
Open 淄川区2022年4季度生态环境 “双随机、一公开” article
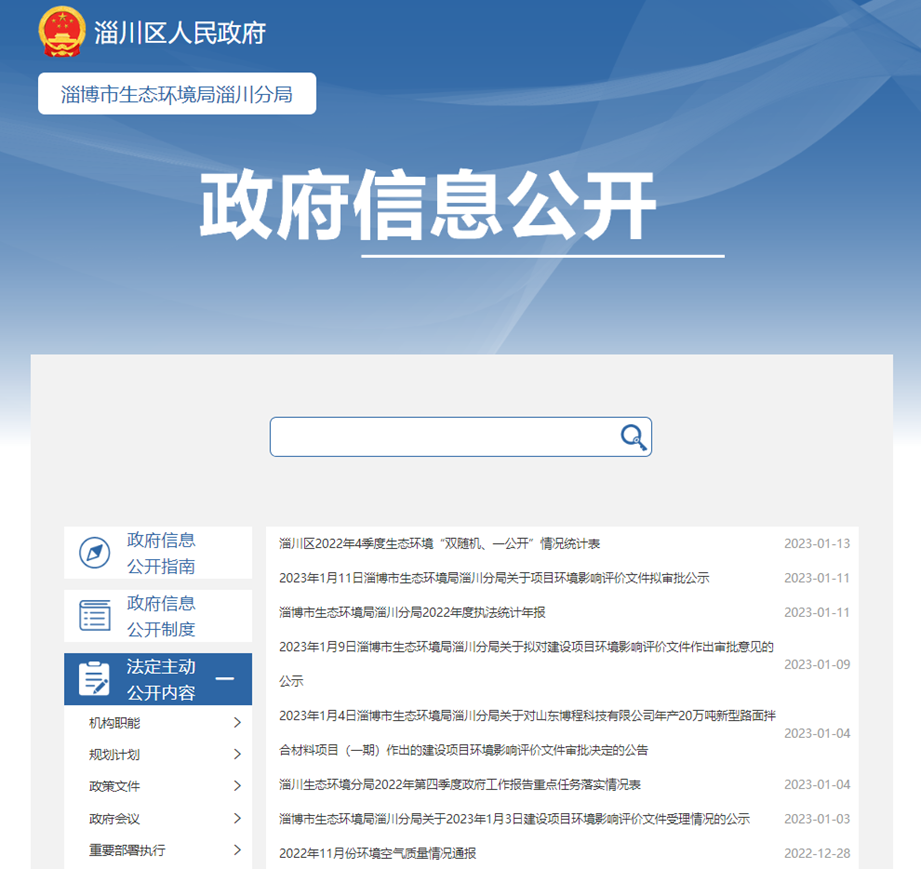[x=439, y=544]
